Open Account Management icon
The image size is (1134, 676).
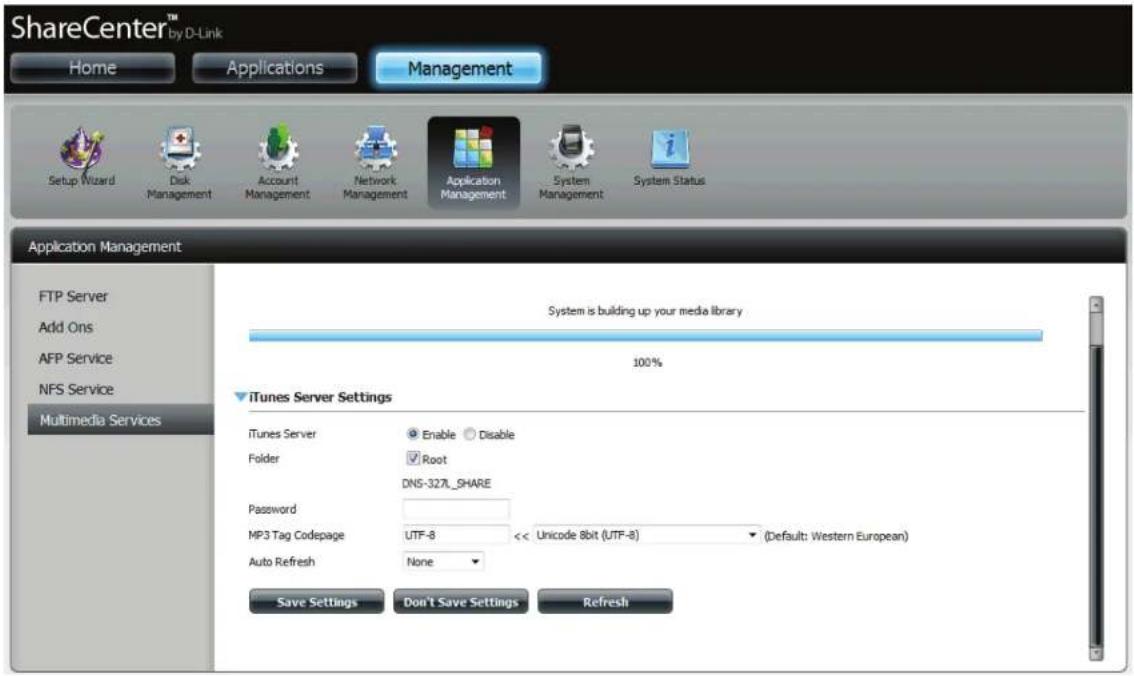point(278,163)
